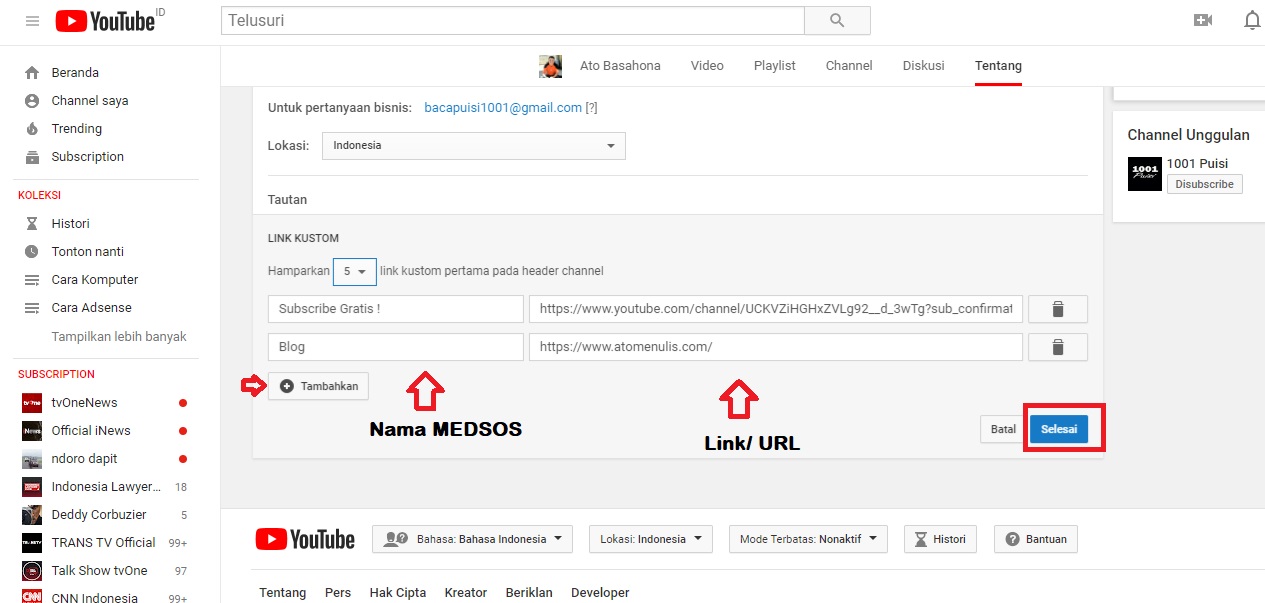Image resolution: width=1265 pixels, height=603 pixels.
Task: Open the footer Kreator link
Action: point(466,593)
